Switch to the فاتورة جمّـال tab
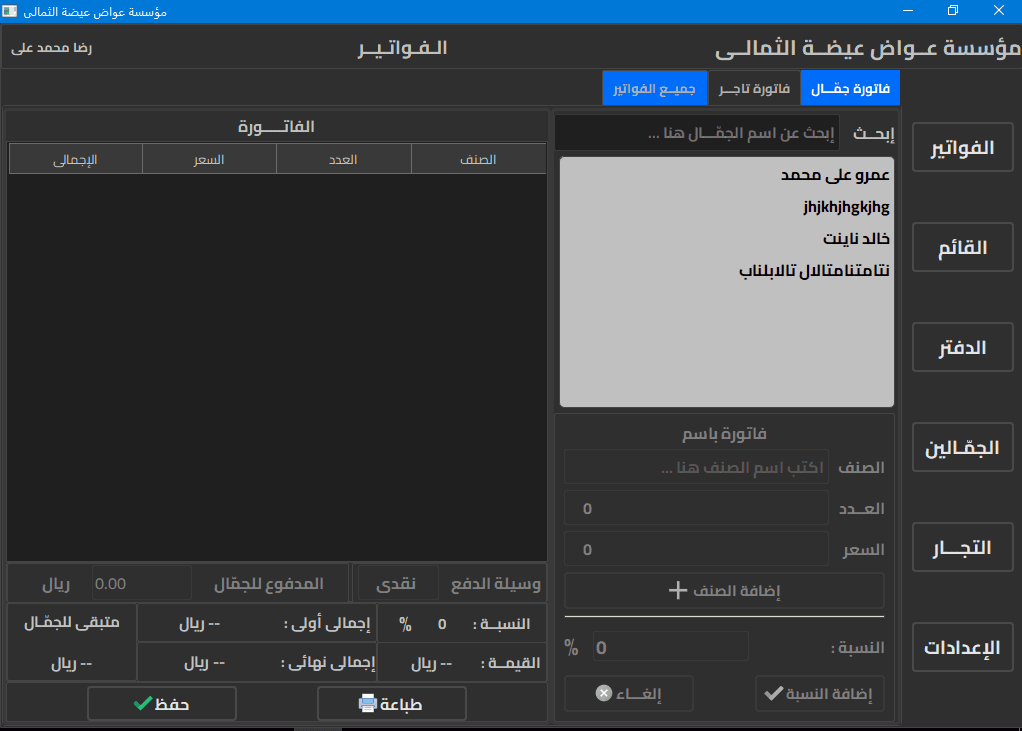 coord(849,87)
